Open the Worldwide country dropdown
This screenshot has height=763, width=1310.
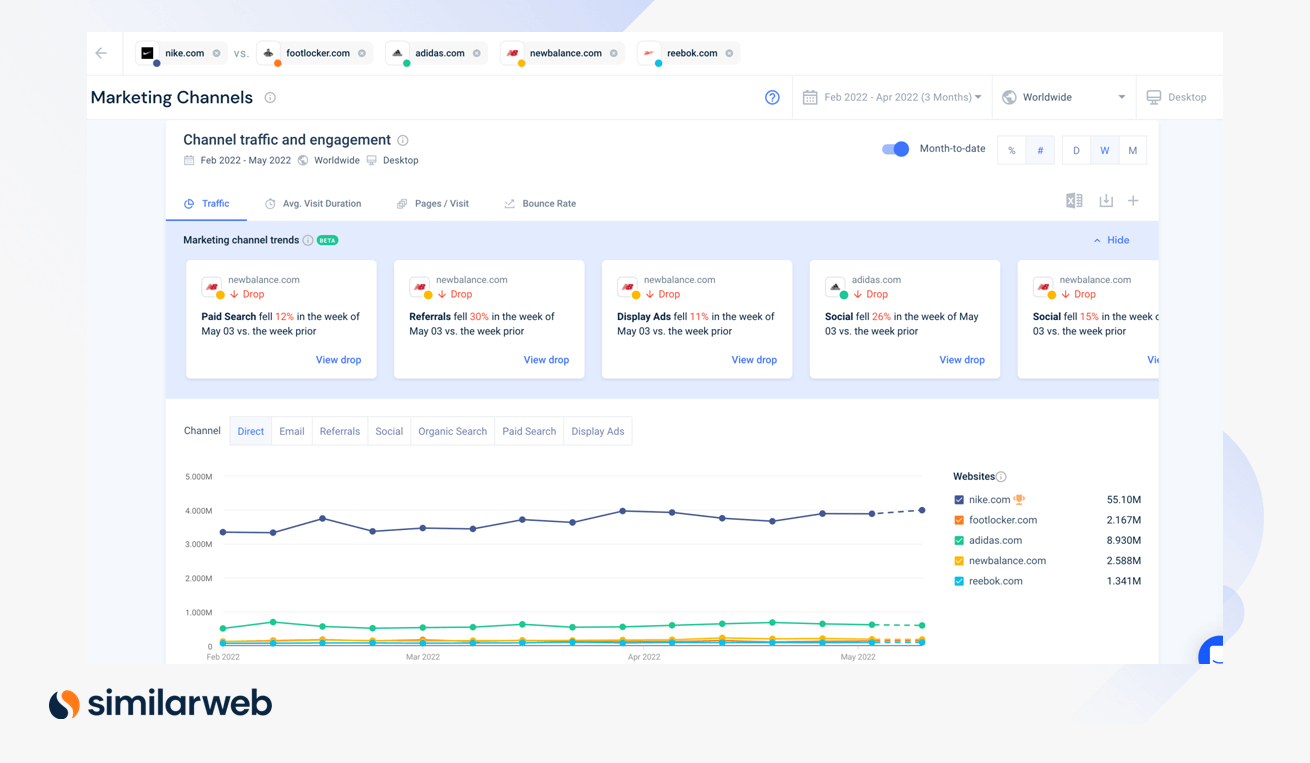pyautogui.click(x=1063, y=97)
